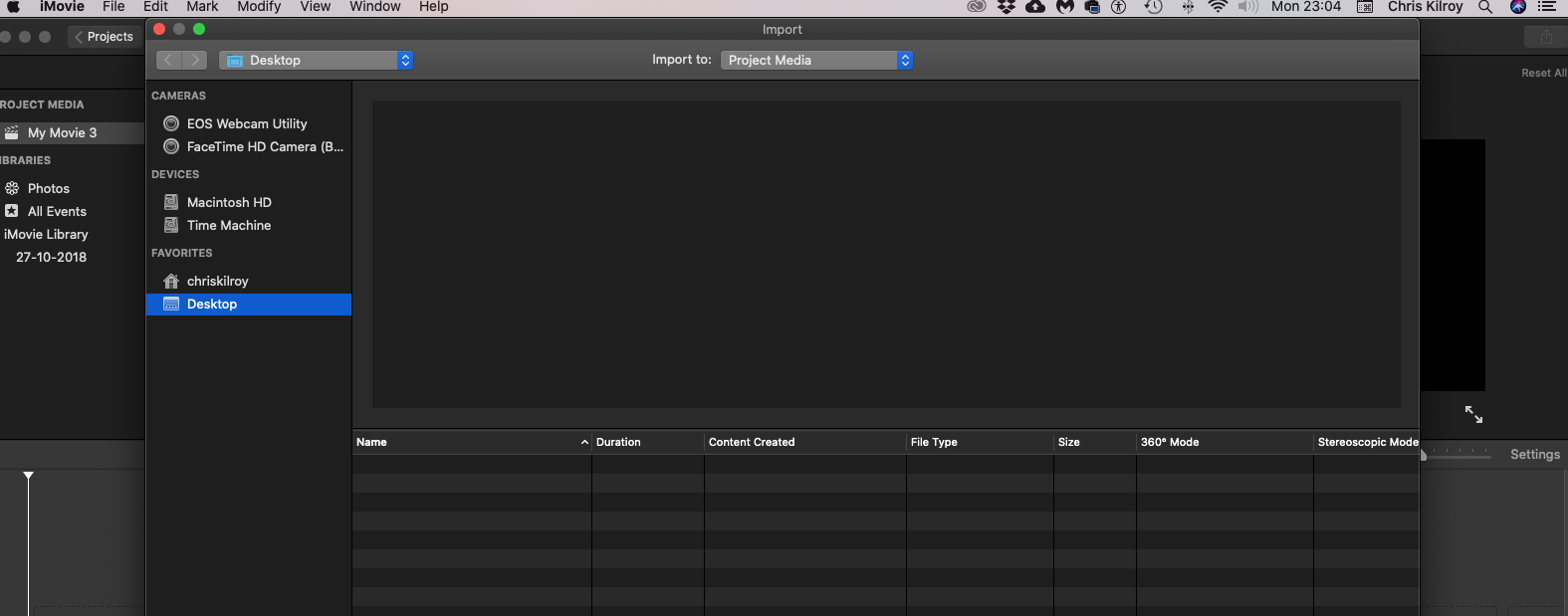Image resolution: width=1568 pixels, height=616 pixels.
Task: Click the accessibility menu bar icon
Action: 1119,7
